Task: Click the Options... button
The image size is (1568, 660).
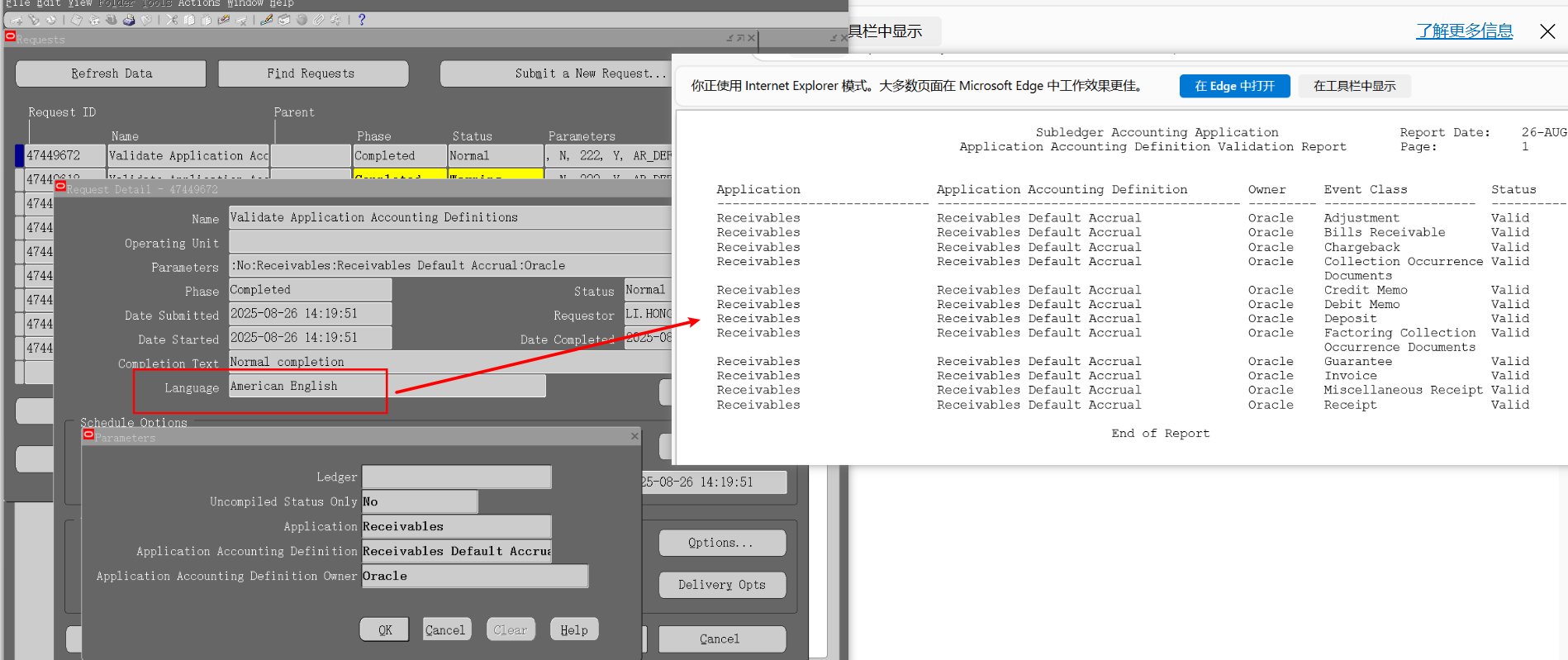Action: pyautogui.click(x=722, y=543)
